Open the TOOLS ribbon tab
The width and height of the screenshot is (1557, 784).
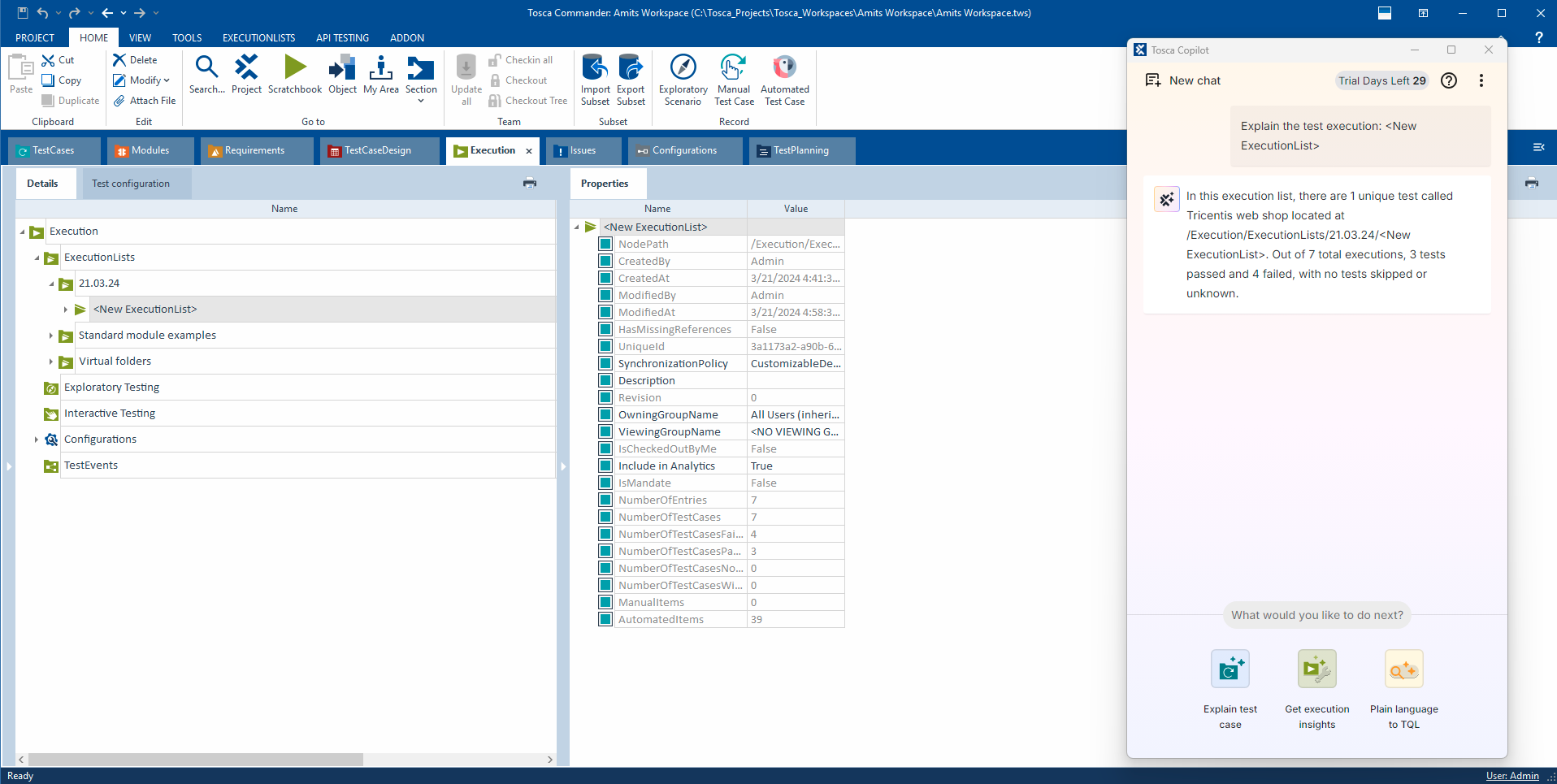[187, 37]
